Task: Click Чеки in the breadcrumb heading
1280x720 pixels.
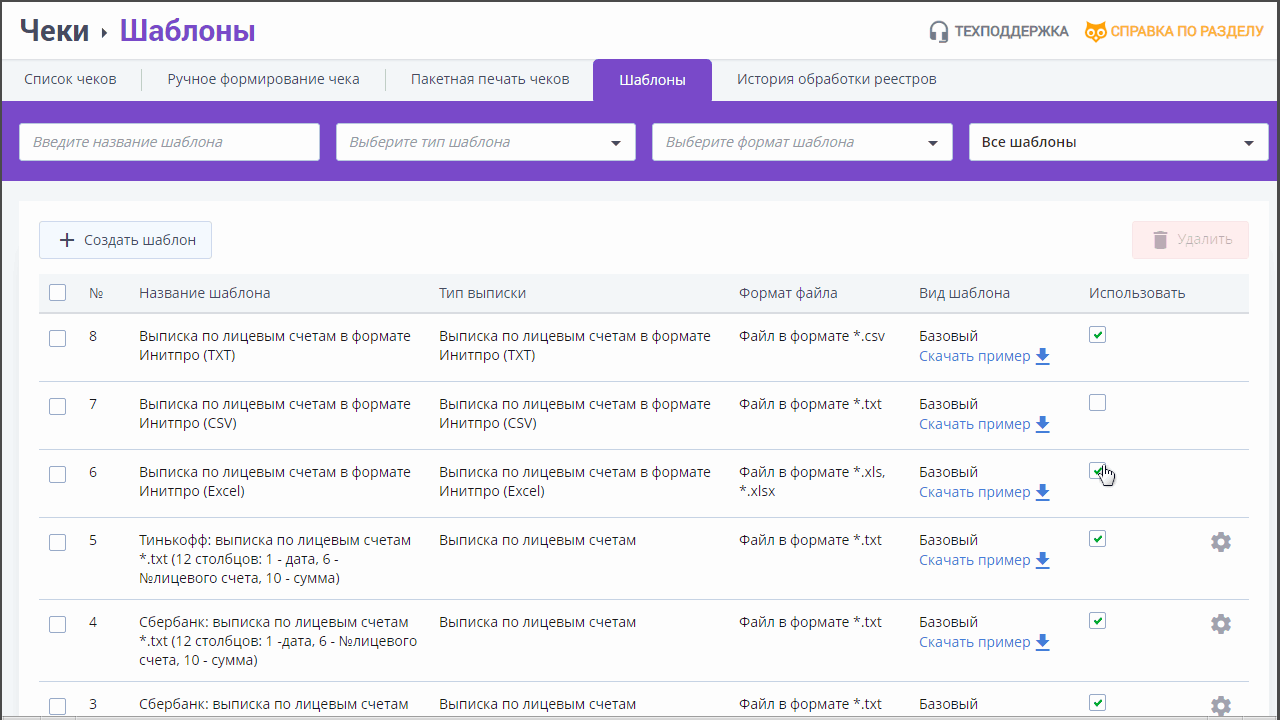Action: (55, 31)
